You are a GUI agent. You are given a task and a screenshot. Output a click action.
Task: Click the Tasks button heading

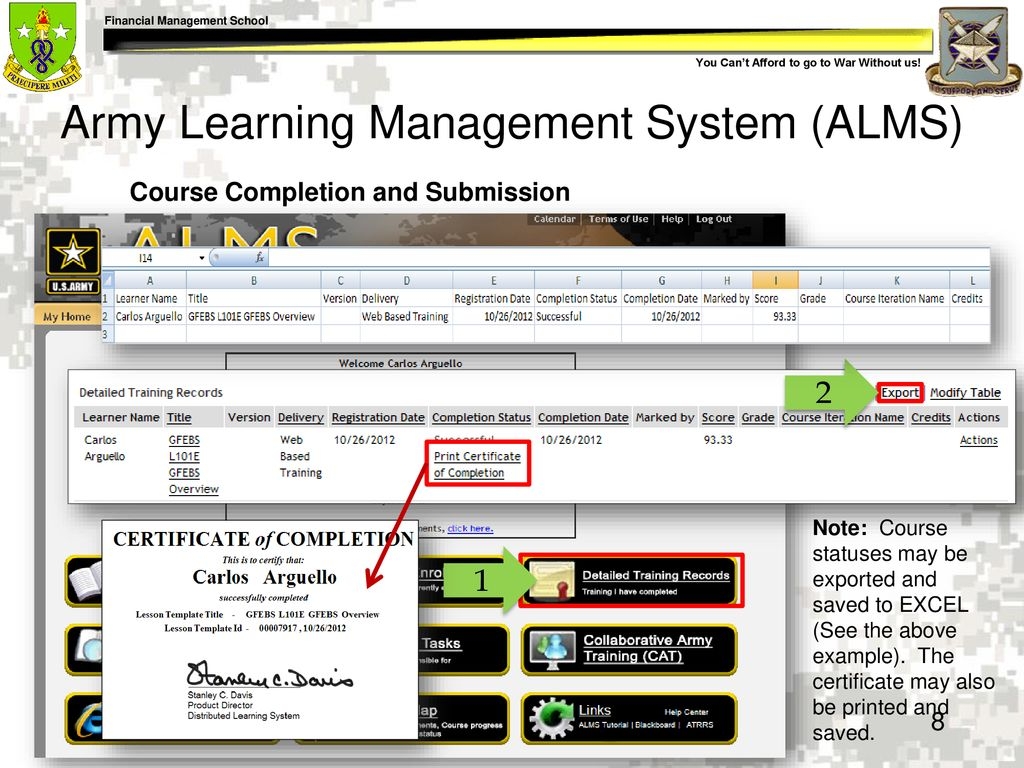(x=441, y=643)
